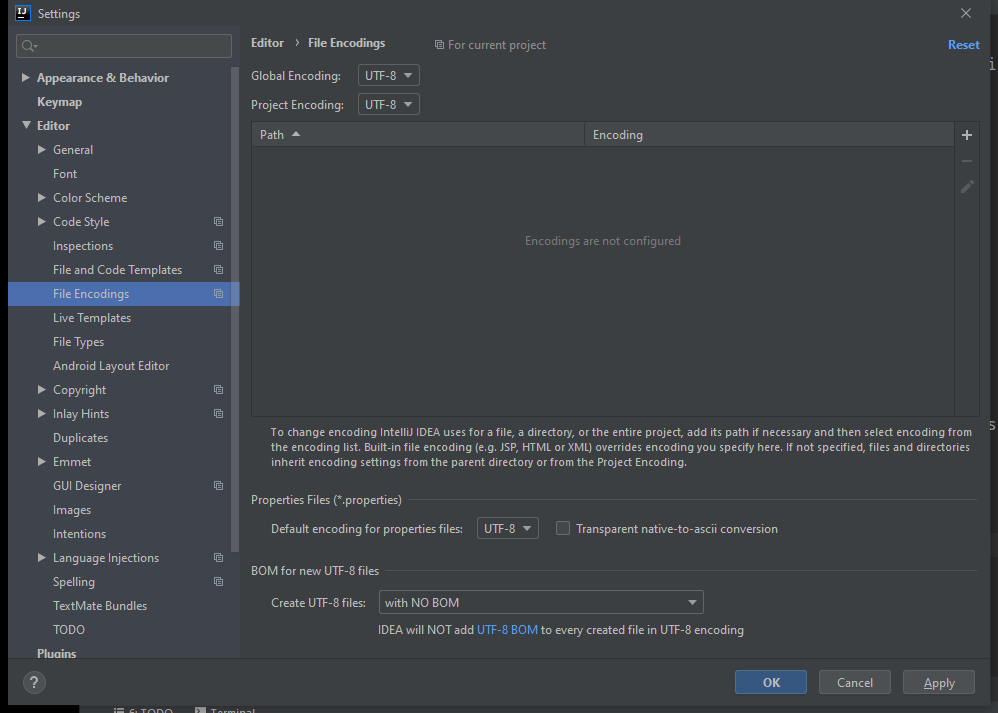
Task: Click the help question mark icon
Action: 34,682
